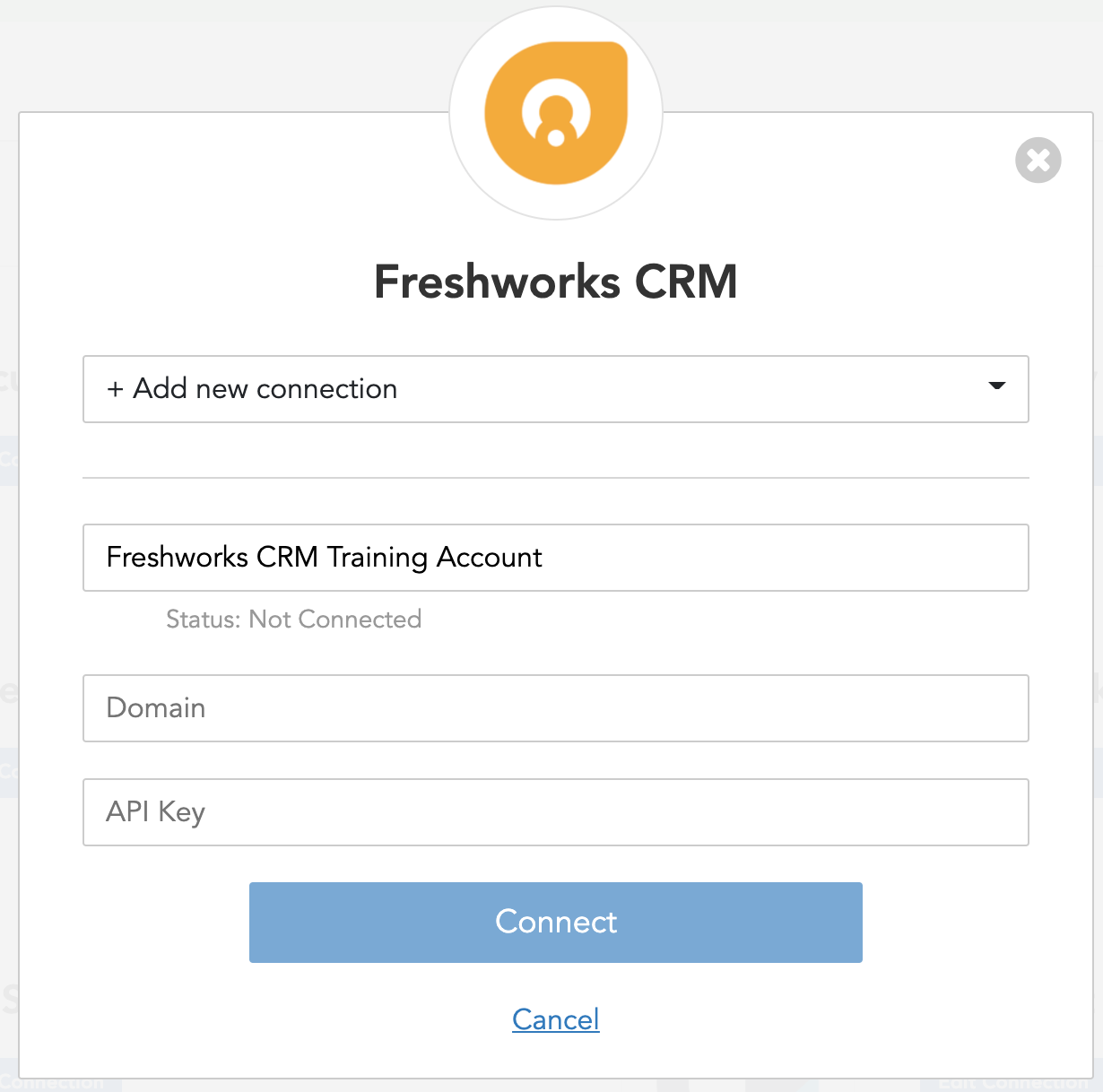Click the divider line below the dropdown

[x=555, y=478]
